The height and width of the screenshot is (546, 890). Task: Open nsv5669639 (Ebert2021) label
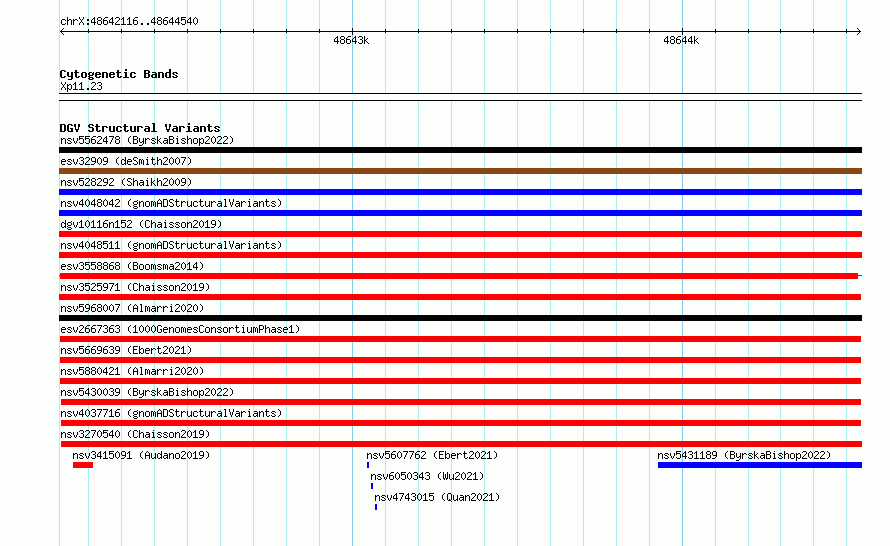(126, 350)
